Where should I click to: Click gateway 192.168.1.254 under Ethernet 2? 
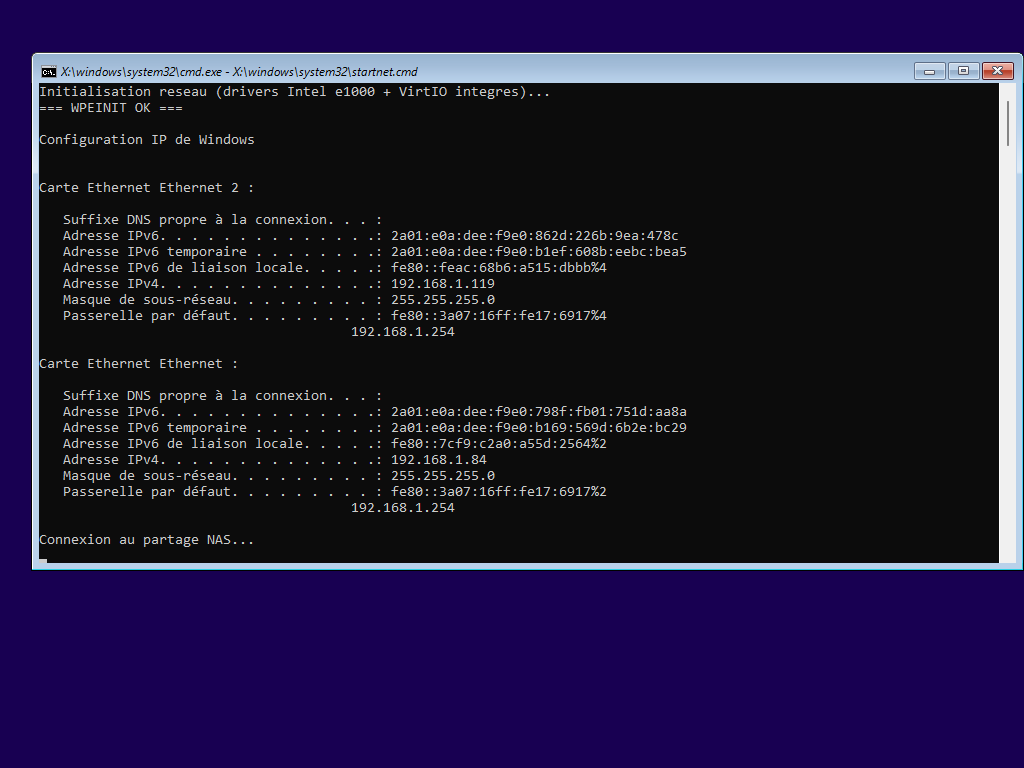[402, 332]
